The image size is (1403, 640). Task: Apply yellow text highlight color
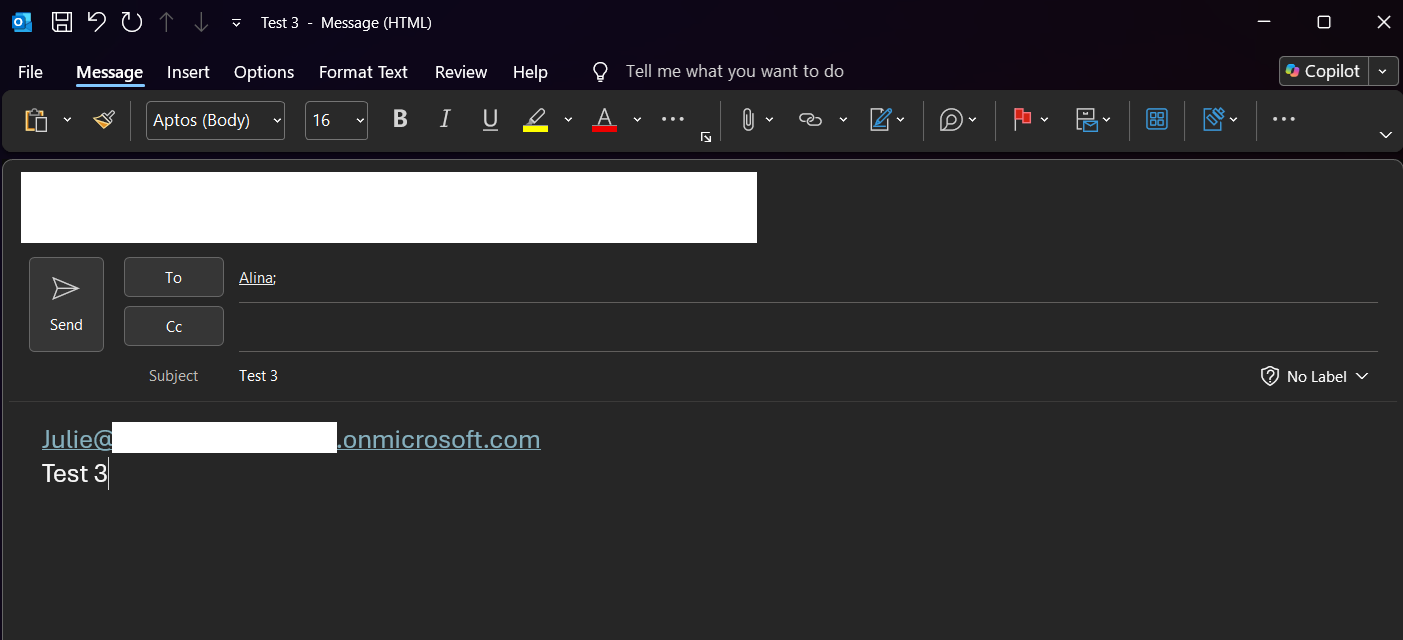[536, 120]
